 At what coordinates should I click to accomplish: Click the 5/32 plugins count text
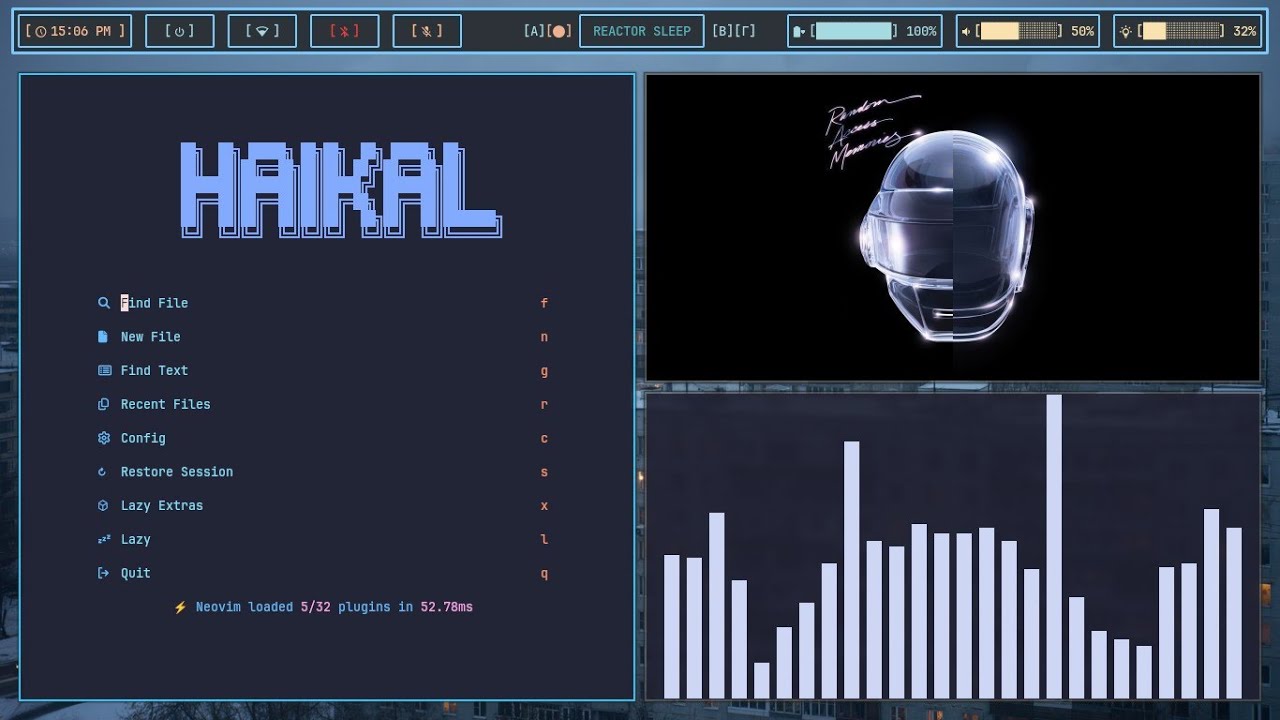(315, 607)
